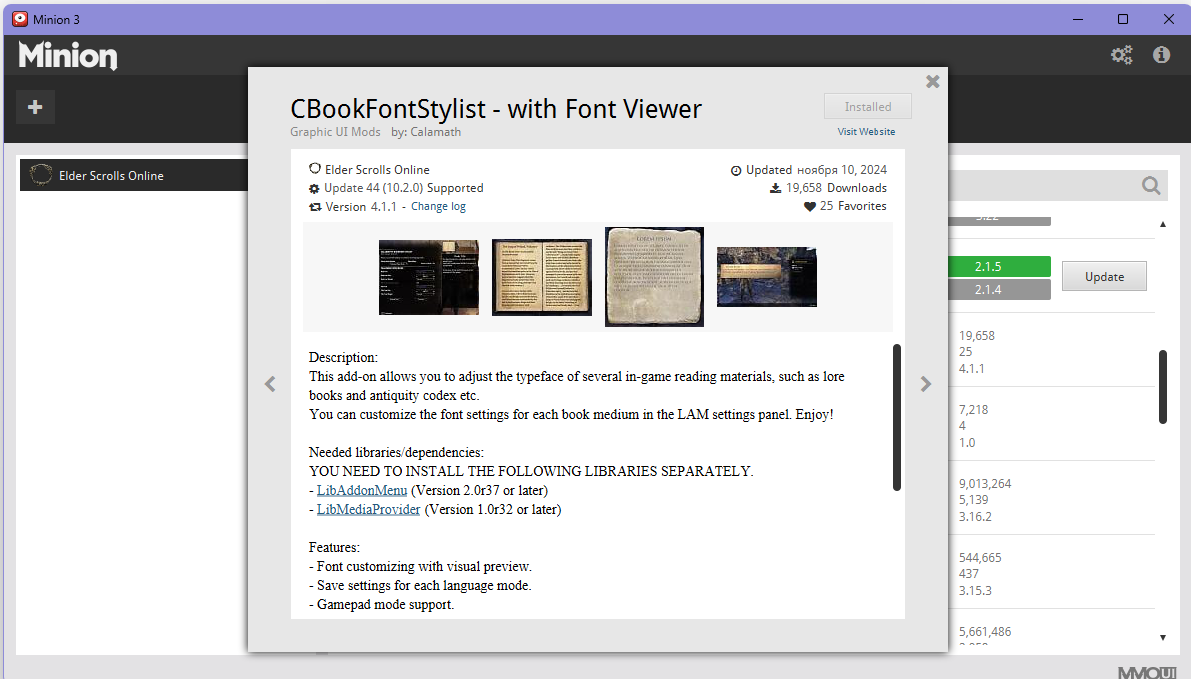
Task: Click the CBookFontStylist dialog title
Action: tap(496, 109)
